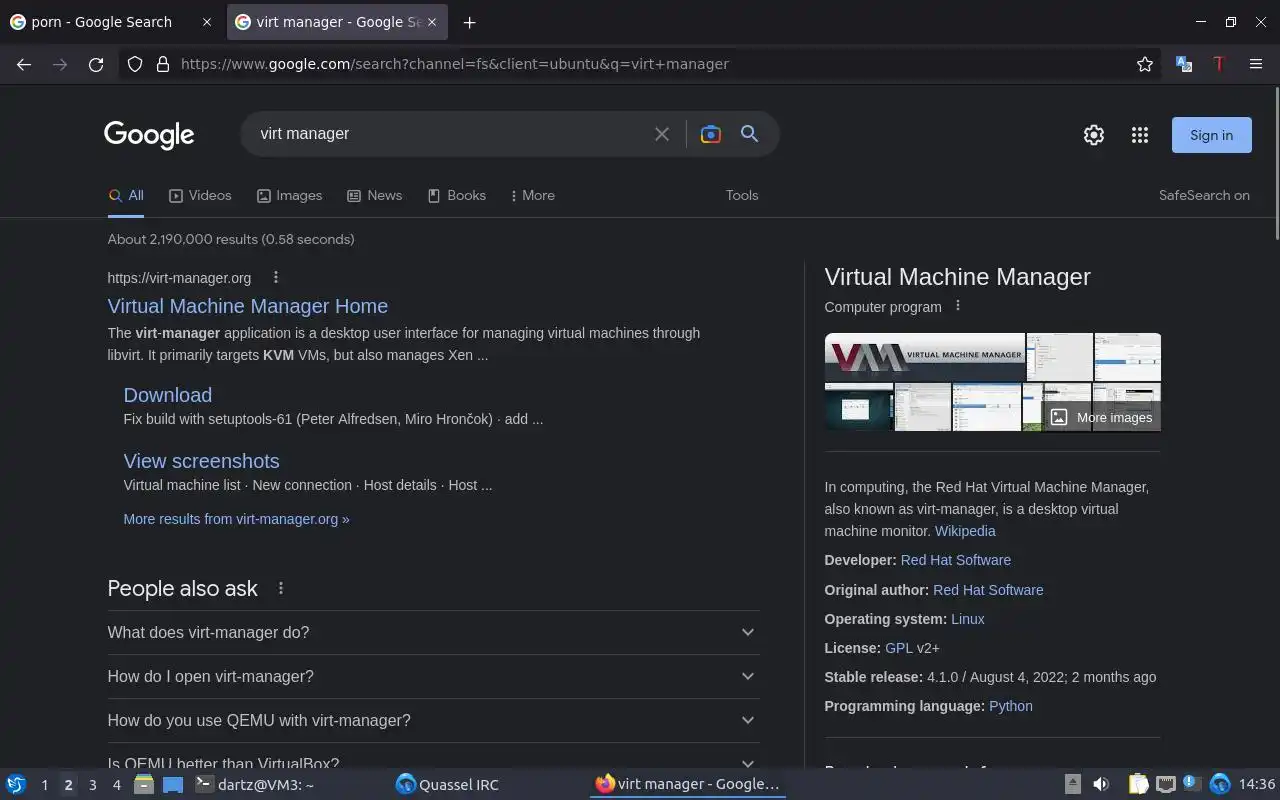Click the red T extension icon
The width and height of the screenshot is (1280, 800).
tap(1218, 64)
